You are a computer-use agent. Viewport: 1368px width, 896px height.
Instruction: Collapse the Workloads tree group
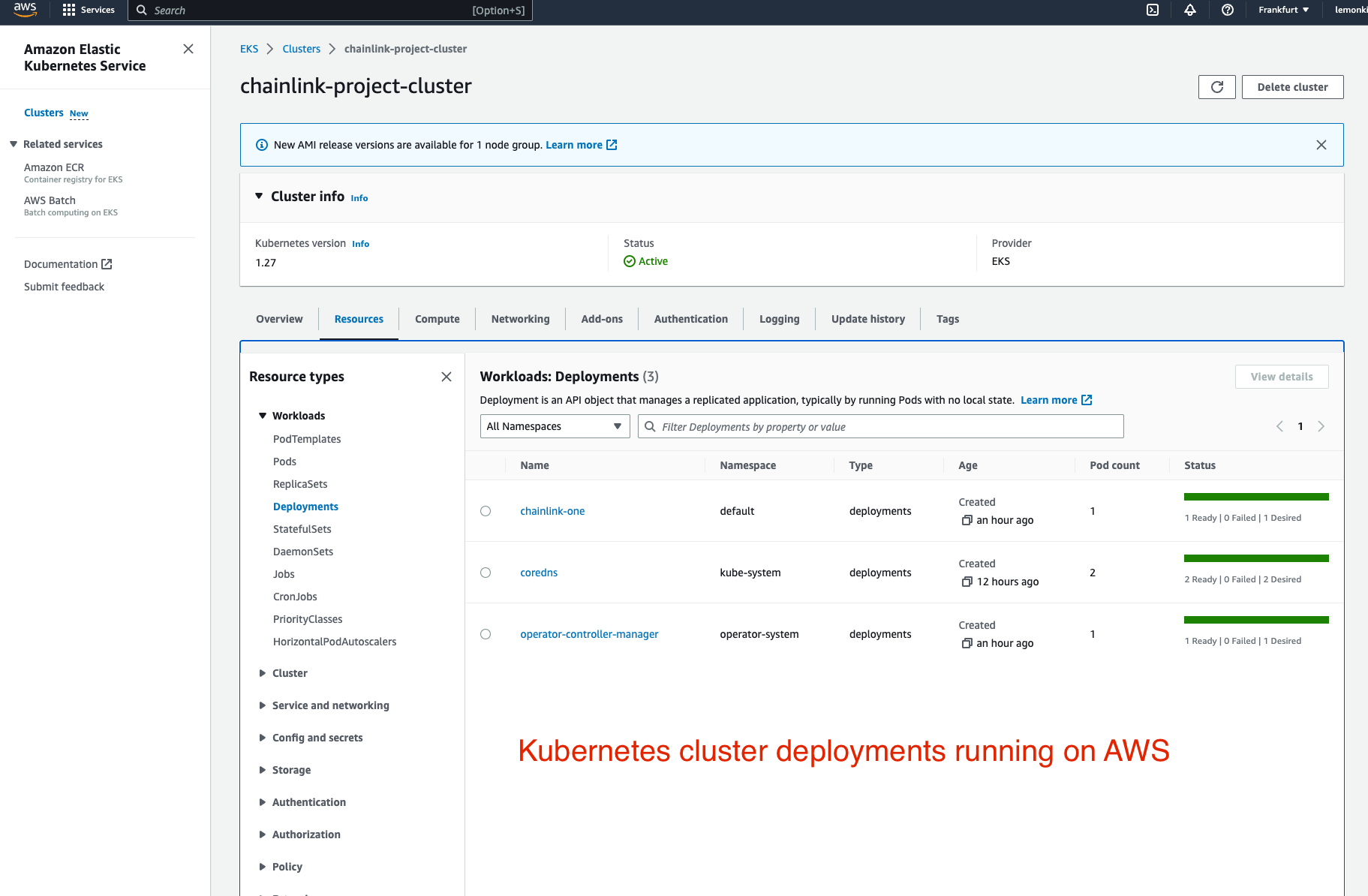[263, 416]
